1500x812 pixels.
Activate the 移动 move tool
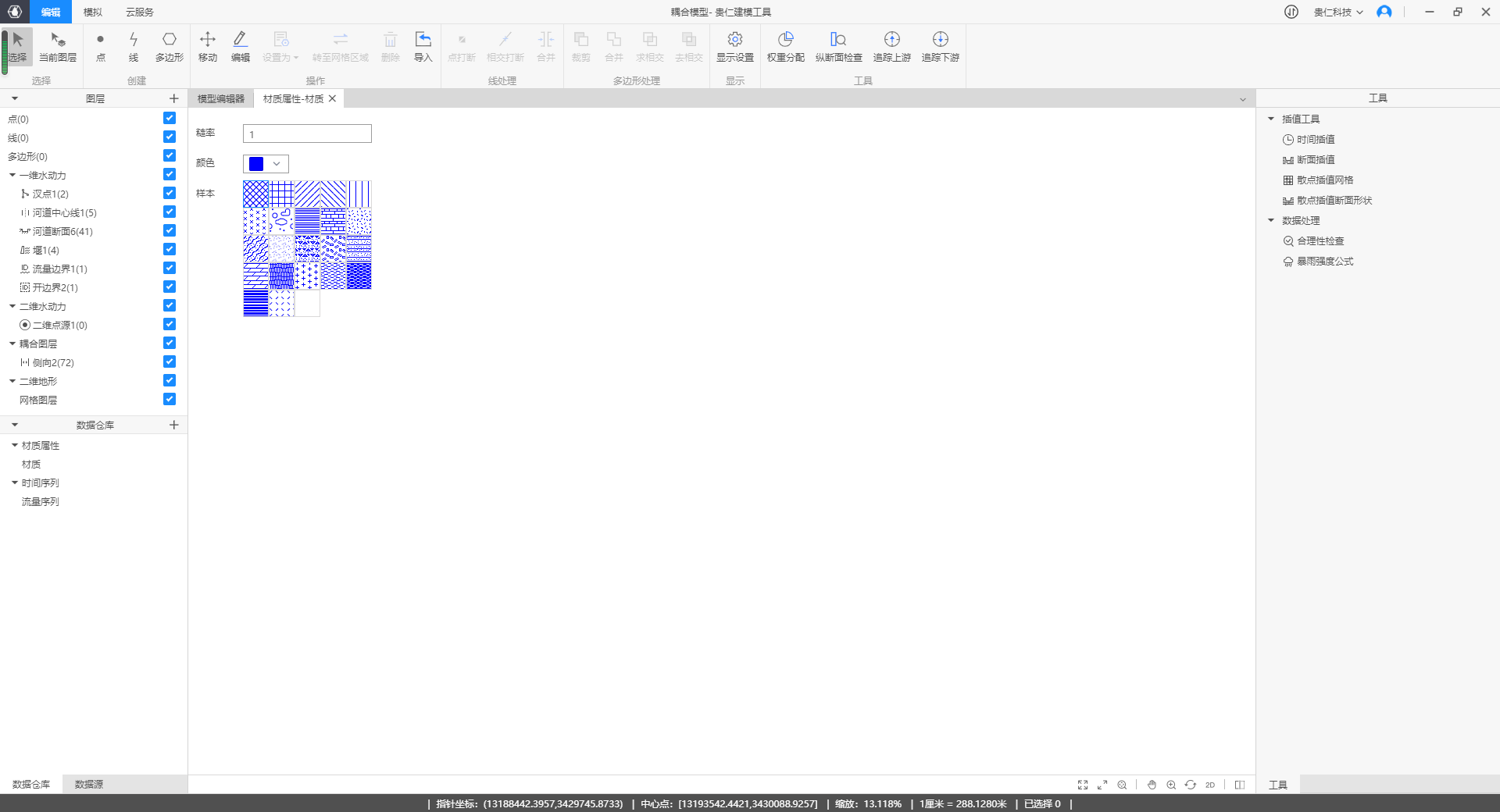coord(208,47)
